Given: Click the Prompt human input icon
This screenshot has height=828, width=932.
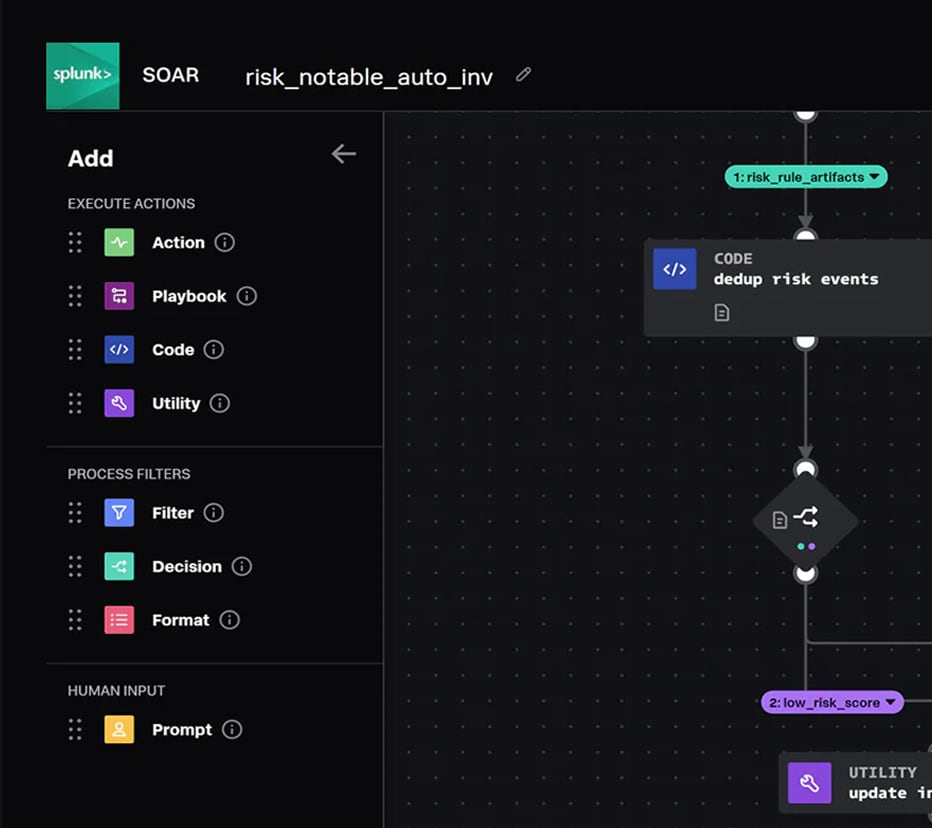Looking at the screenshot, I should (120, 729).
